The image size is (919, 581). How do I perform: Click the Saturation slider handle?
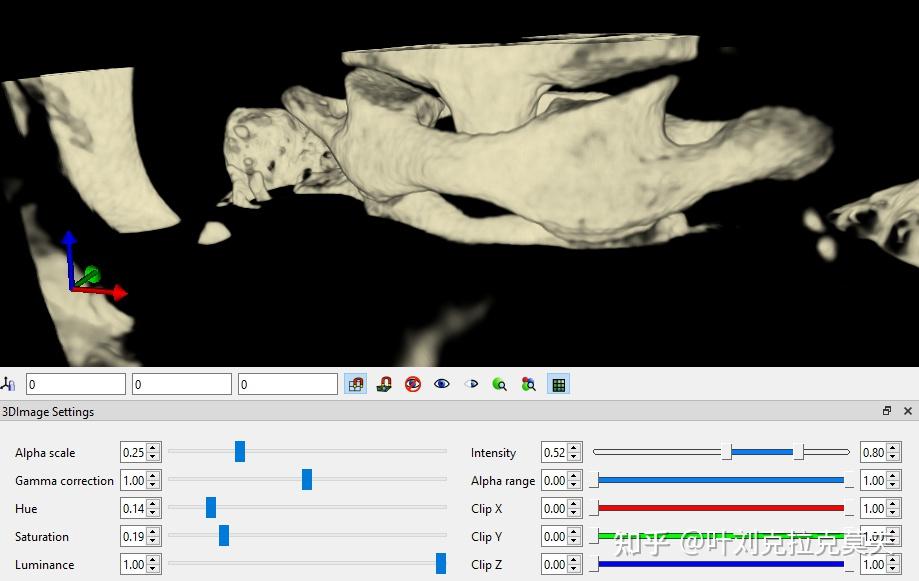pos(224,536)
